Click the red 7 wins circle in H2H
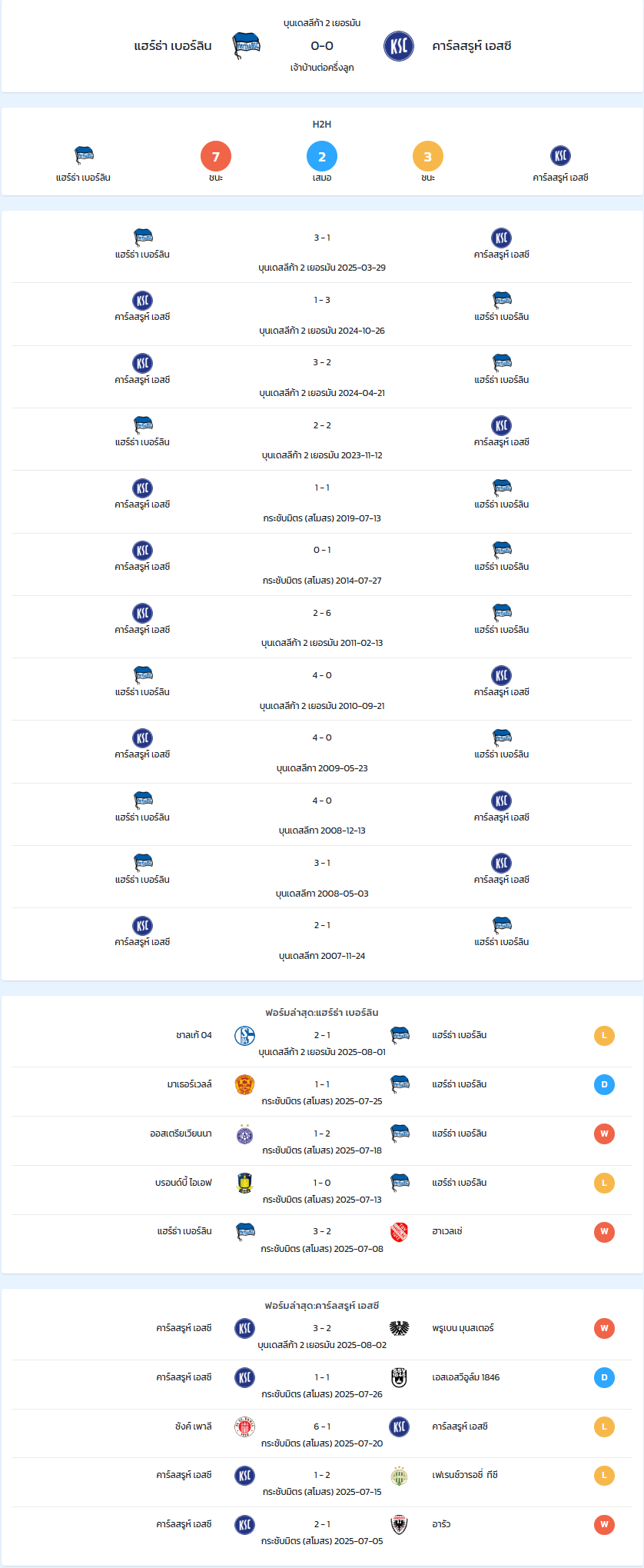 (x=216, y=157)
